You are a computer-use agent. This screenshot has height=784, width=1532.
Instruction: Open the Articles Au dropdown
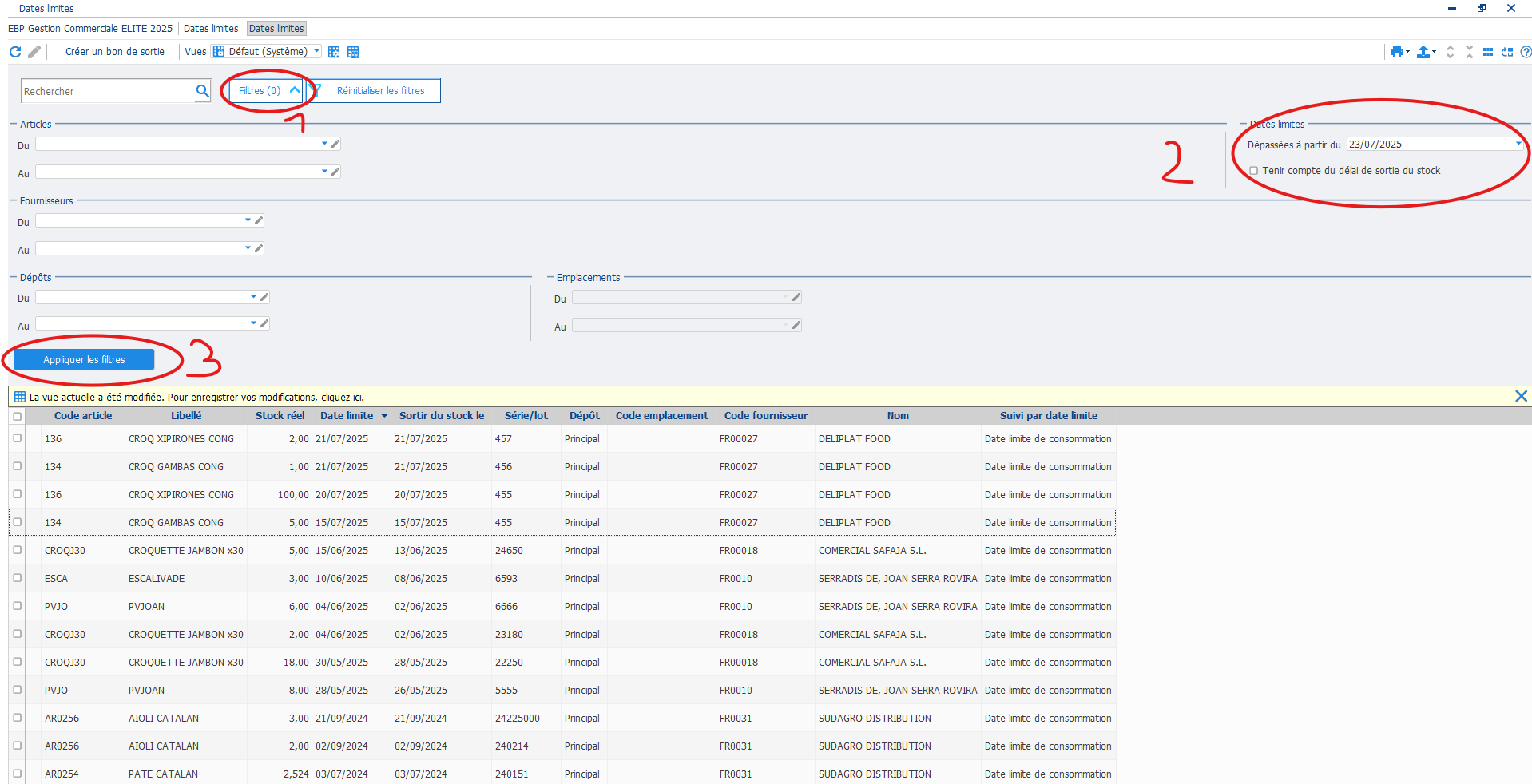point(324,171)
